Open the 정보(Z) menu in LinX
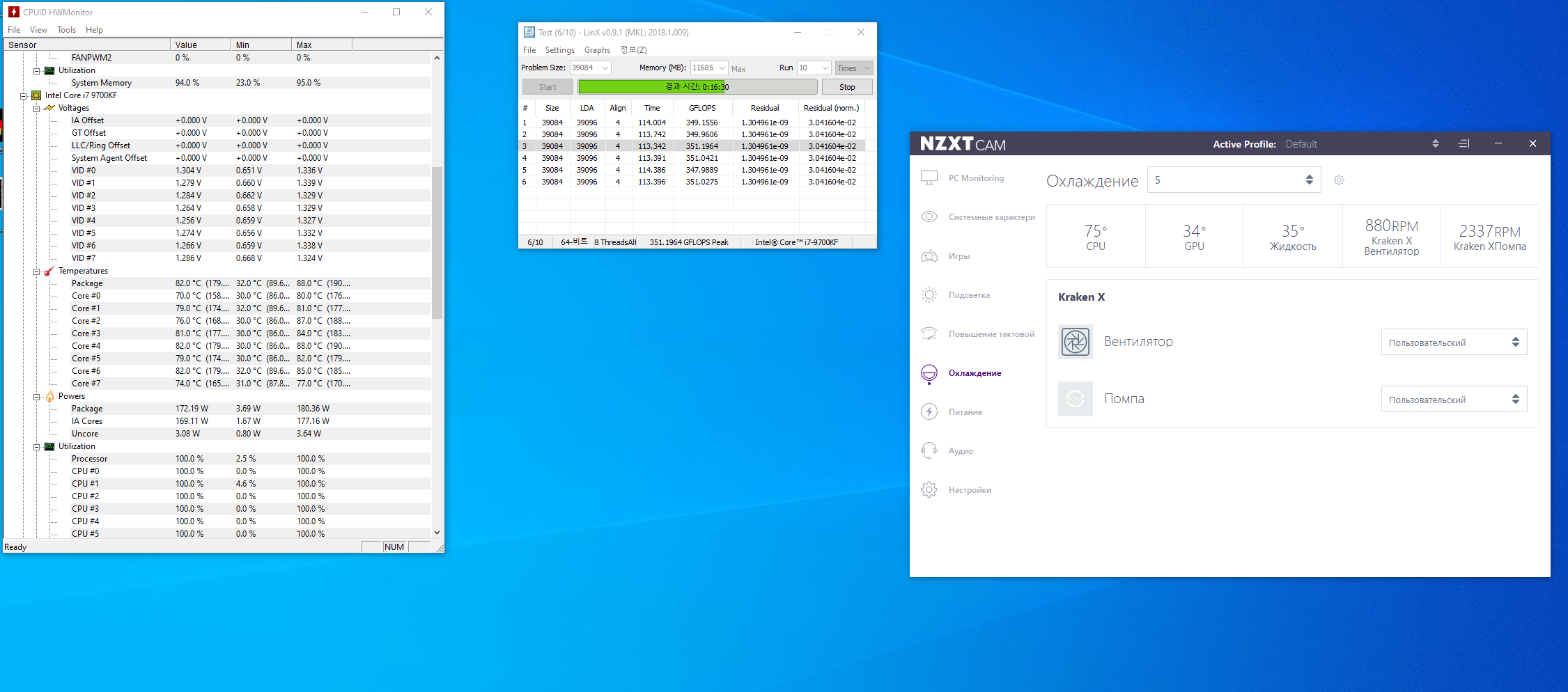Viewport: 1568px width, 692px height. (633, 50)
